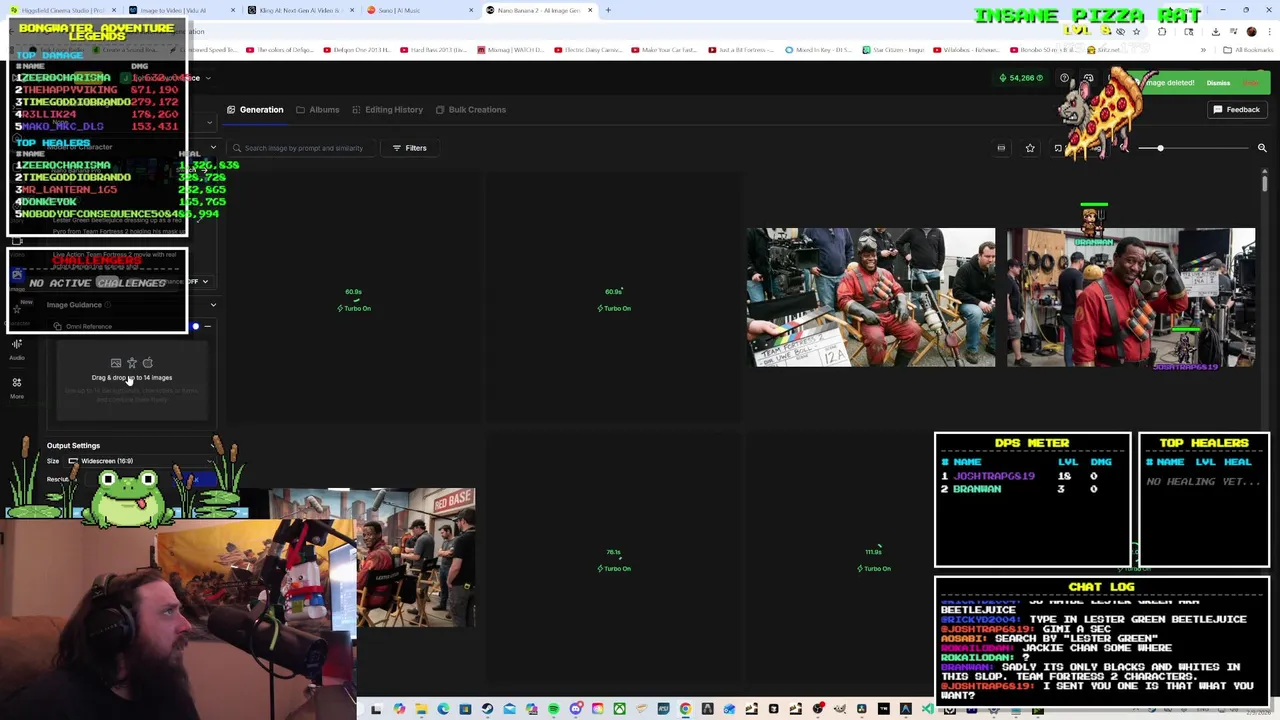This screenshot has height=720, width=1280.
Task: Click the upload image icon in dropzone
Action: click(116, 363)
